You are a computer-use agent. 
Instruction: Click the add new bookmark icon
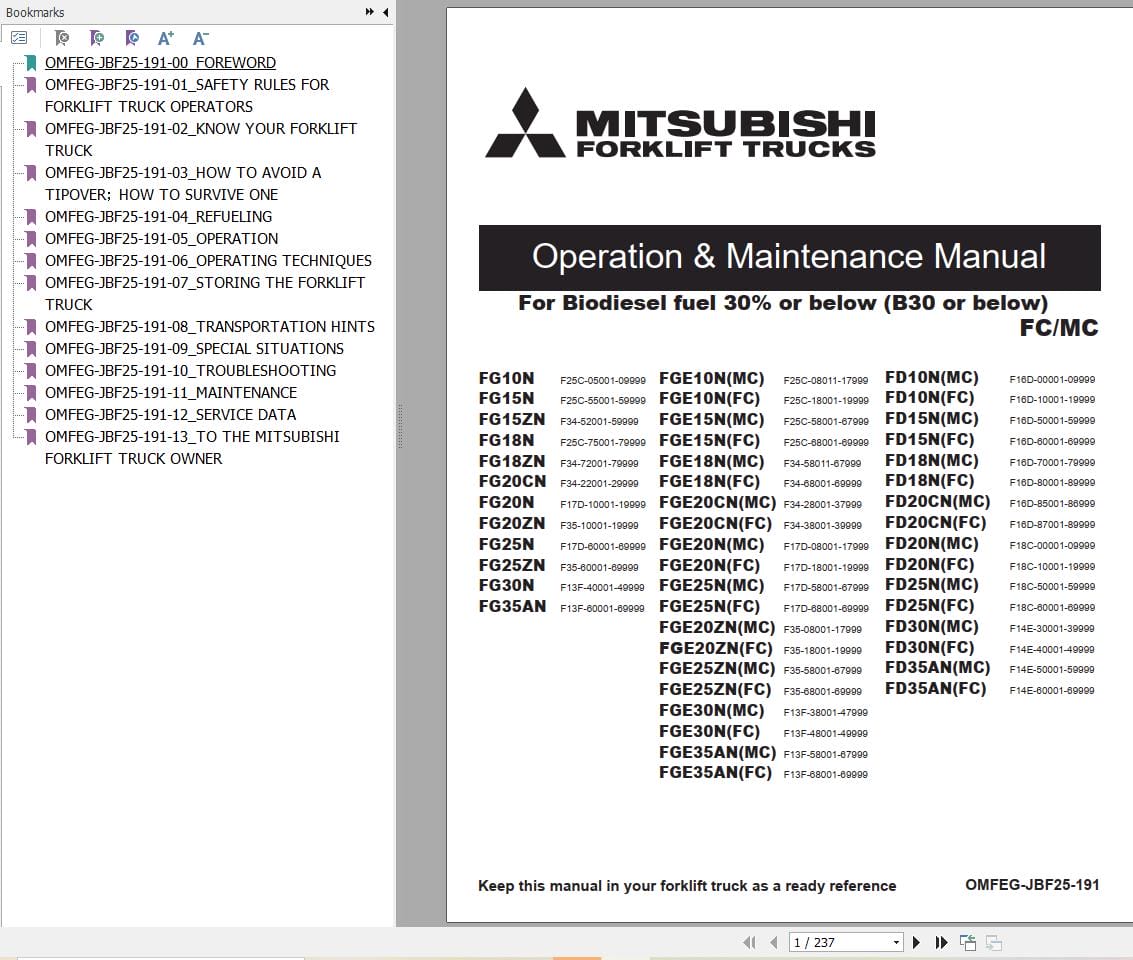(96, 38)
